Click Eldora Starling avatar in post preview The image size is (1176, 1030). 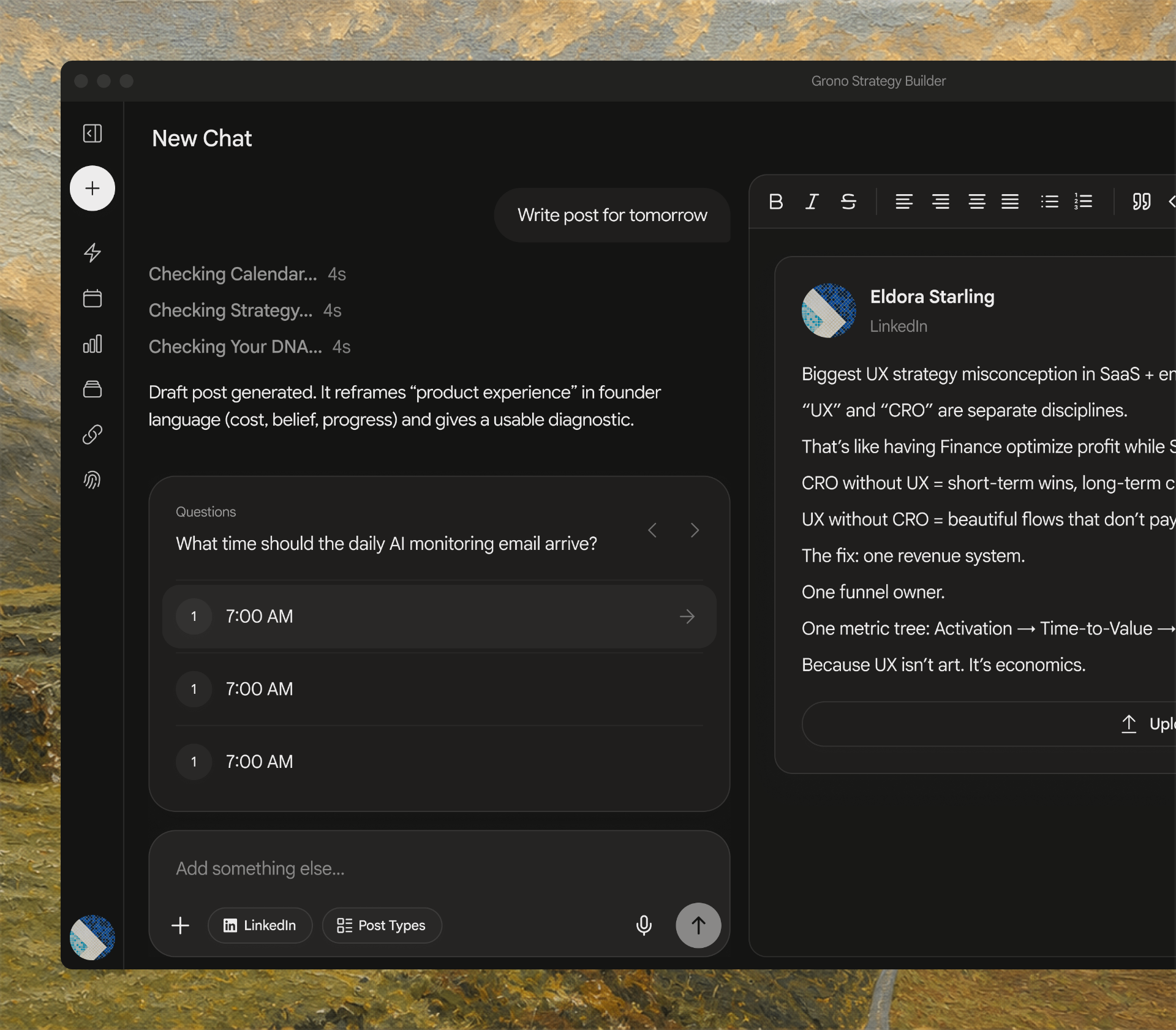[829, 310]
